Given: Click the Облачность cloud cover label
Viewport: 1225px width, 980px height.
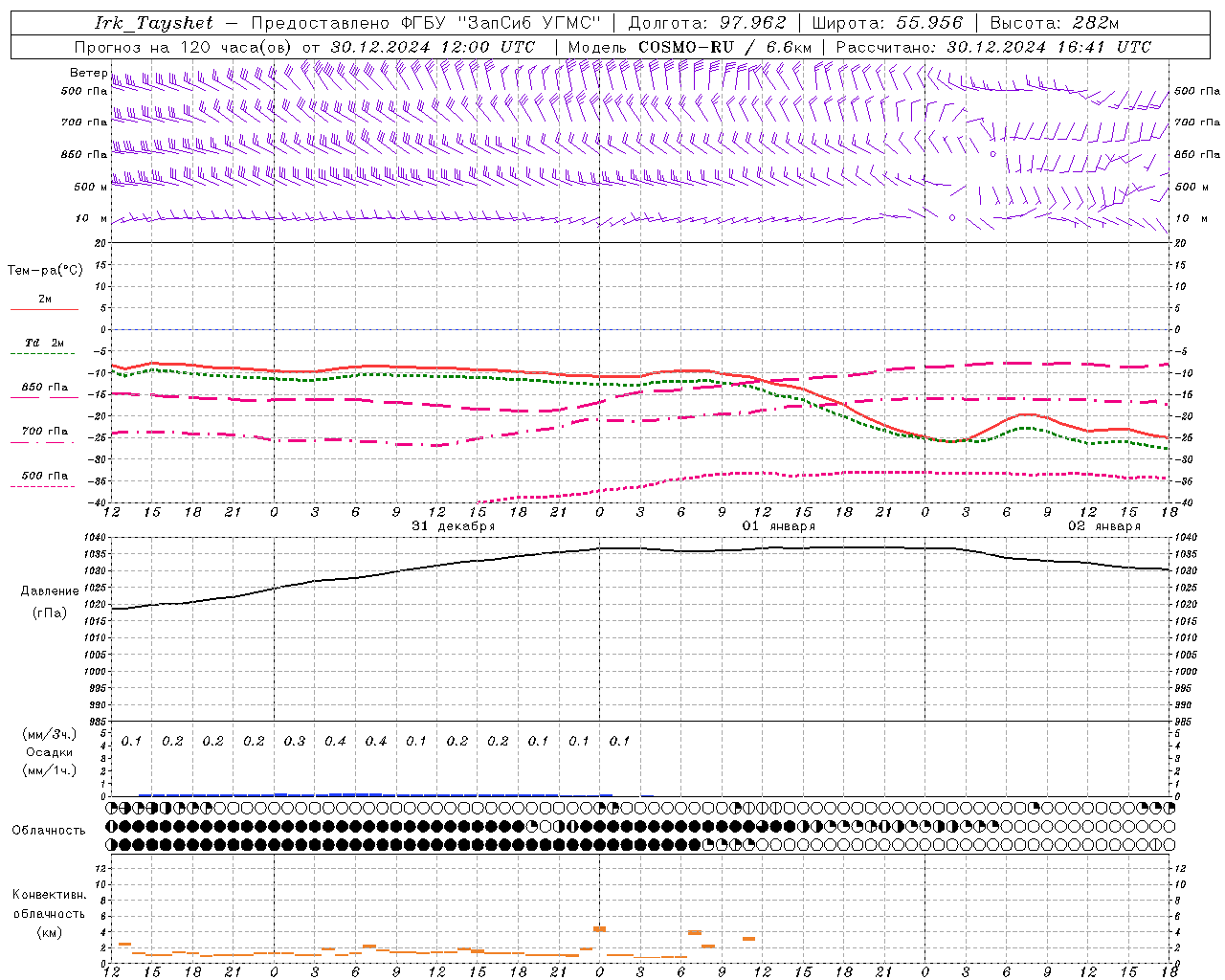Looking at the screenshot, I should [49, 830].
